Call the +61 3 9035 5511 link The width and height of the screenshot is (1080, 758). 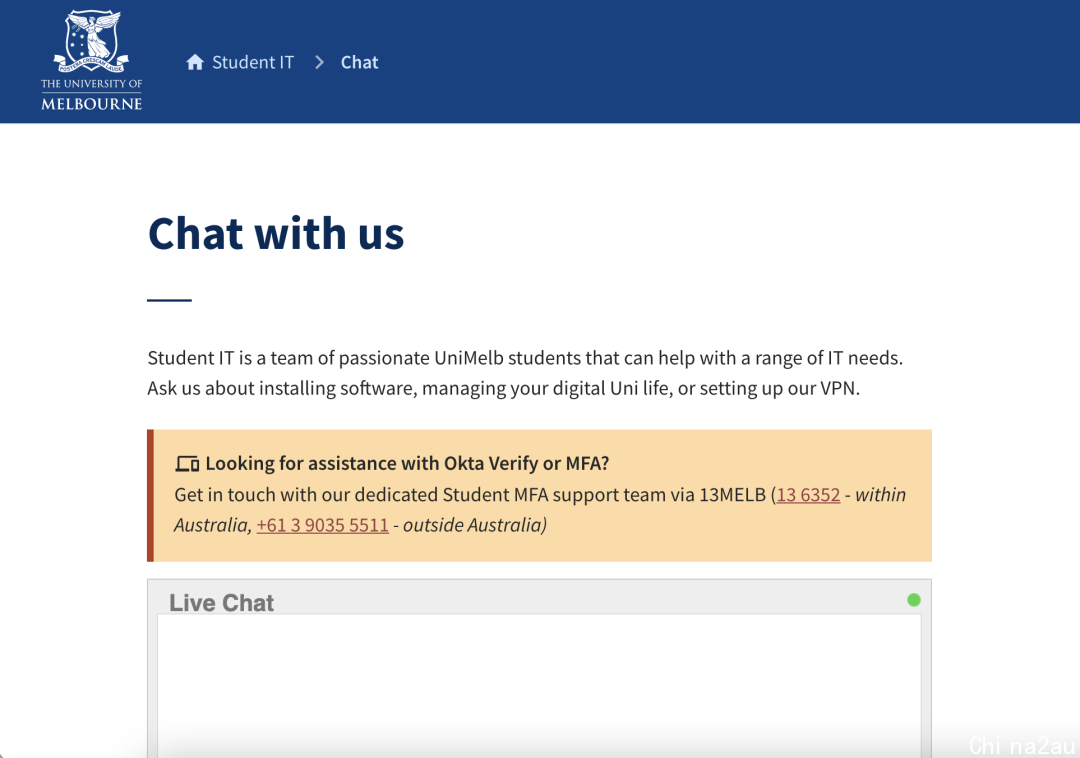pyautogui.click(x=322, y=525)
